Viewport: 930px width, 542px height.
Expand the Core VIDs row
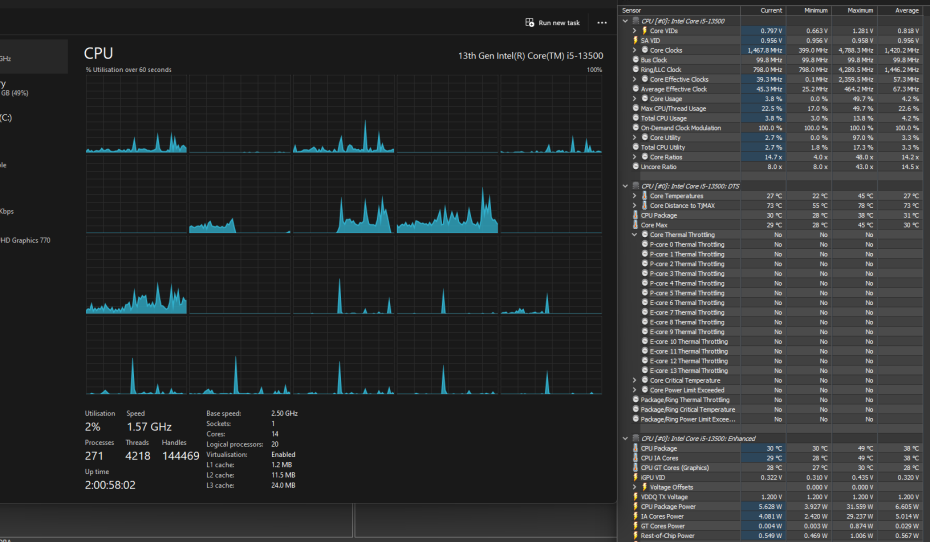tap(634, 30)
